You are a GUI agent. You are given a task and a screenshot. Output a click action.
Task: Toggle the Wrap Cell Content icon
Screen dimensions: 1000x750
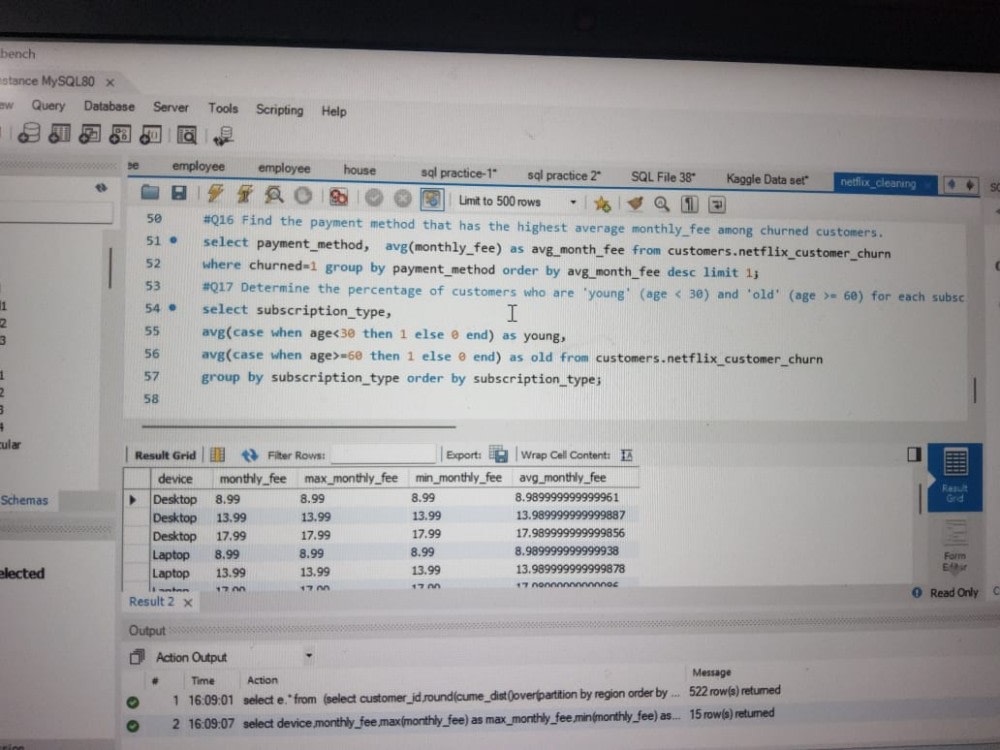(x=627, y=455)
